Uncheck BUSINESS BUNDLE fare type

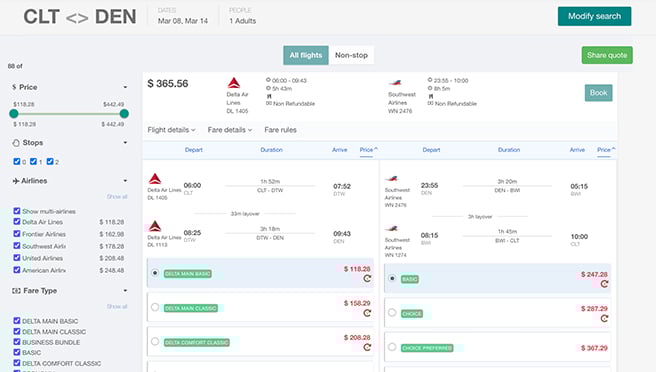click(17, 341)
